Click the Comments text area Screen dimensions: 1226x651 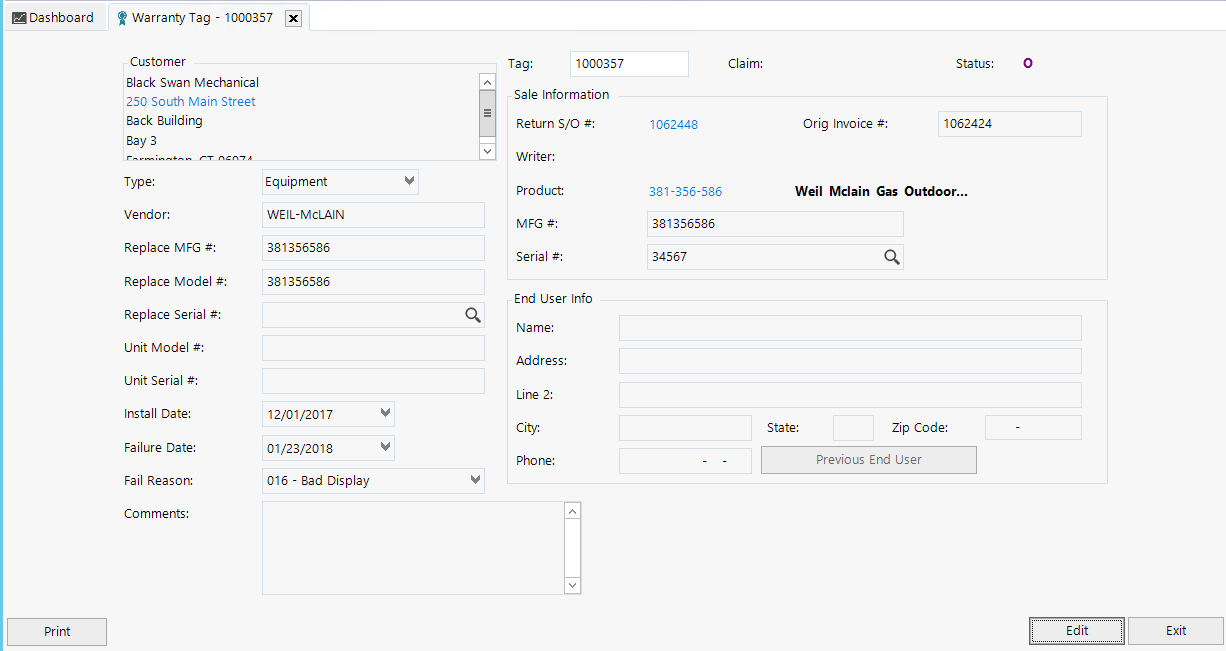tap(413, 548)
